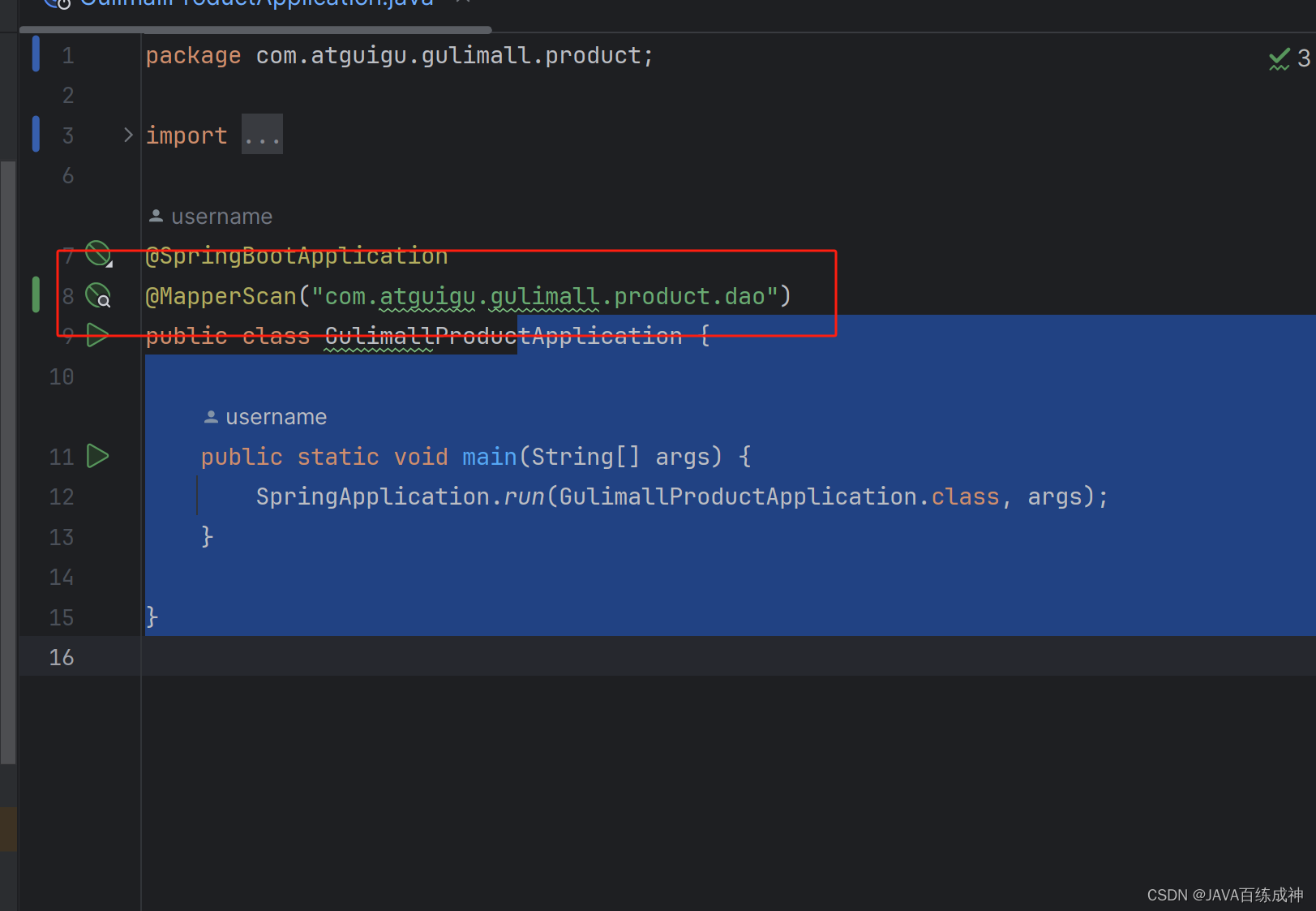Click closing brace on line 13
1316x911 pixels.
pyautogui.click(x=208, y=536)
